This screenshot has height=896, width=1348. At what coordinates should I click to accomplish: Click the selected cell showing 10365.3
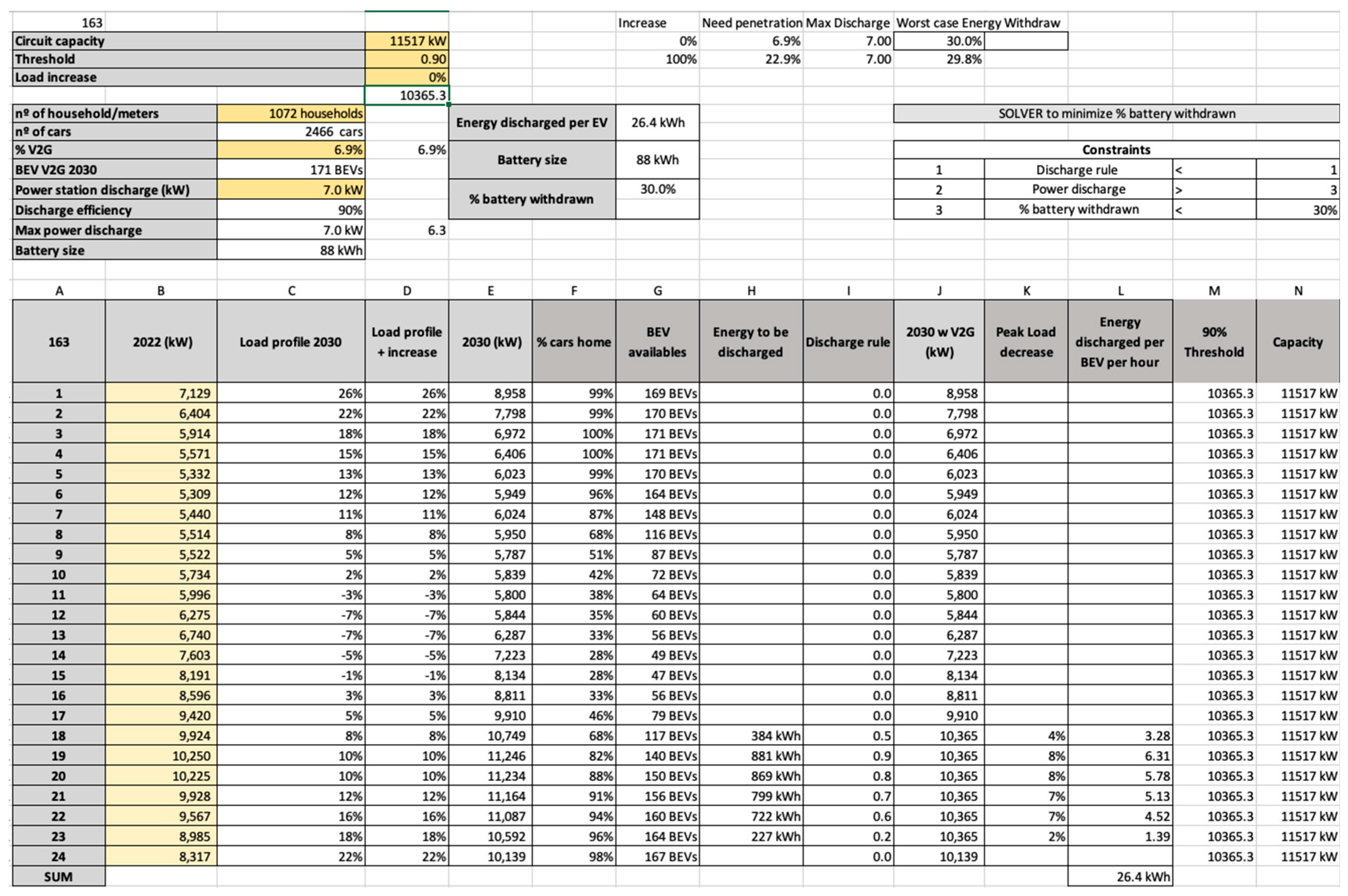pyautogui.click(x=406, y=95)
